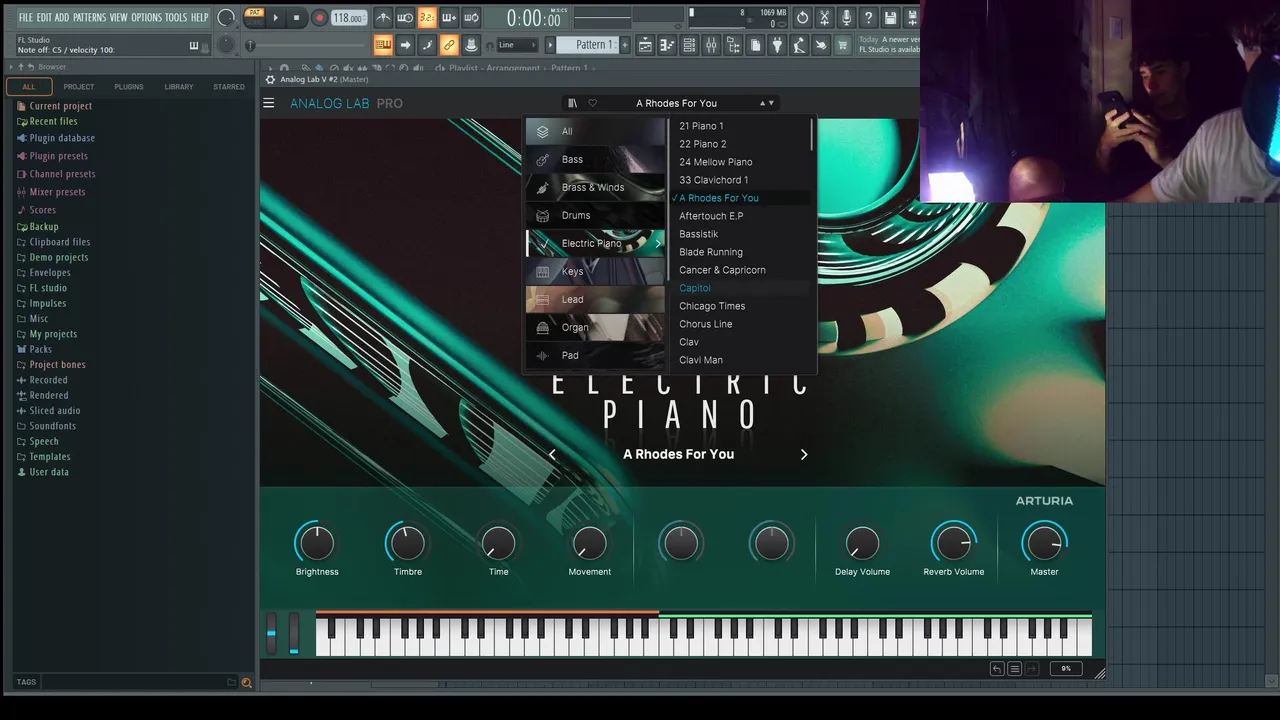Click the loop recording icon
1280x720 pixels.
coord(471,17)
